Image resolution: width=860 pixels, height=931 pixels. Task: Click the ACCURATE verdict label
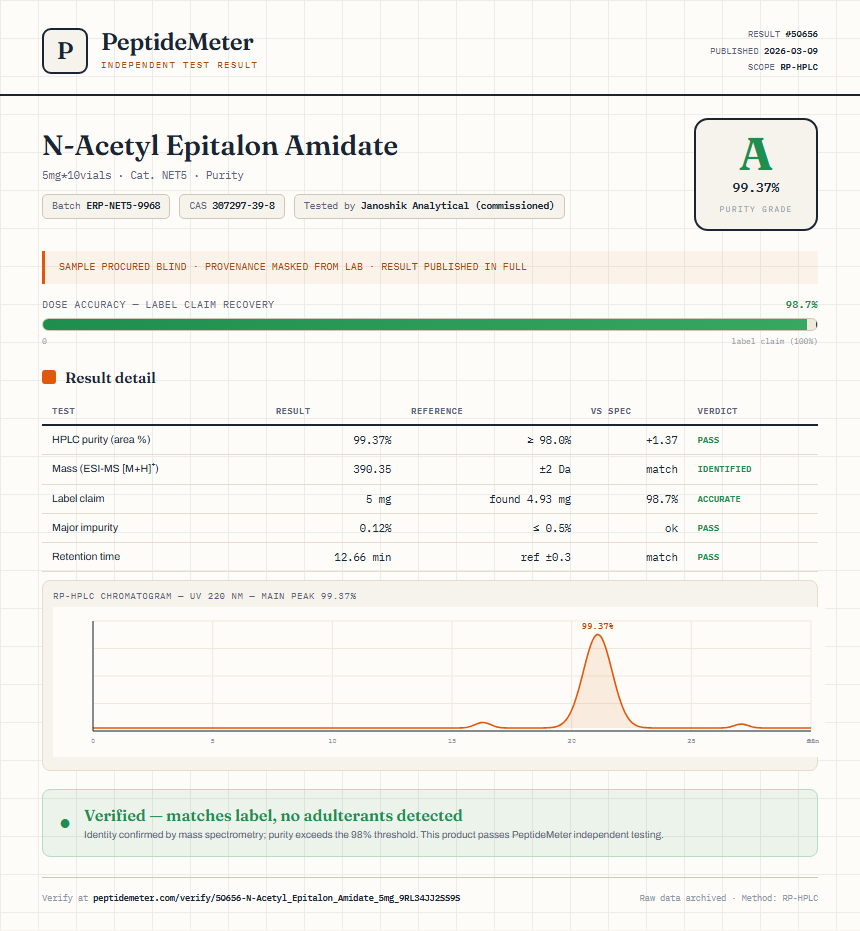(x=719, y=499)
